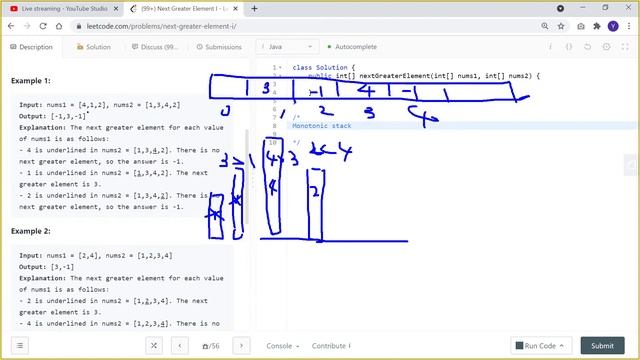Go to the browser home page icon
The height and width of the screenshot is (360, 640).
coord(59,26)
